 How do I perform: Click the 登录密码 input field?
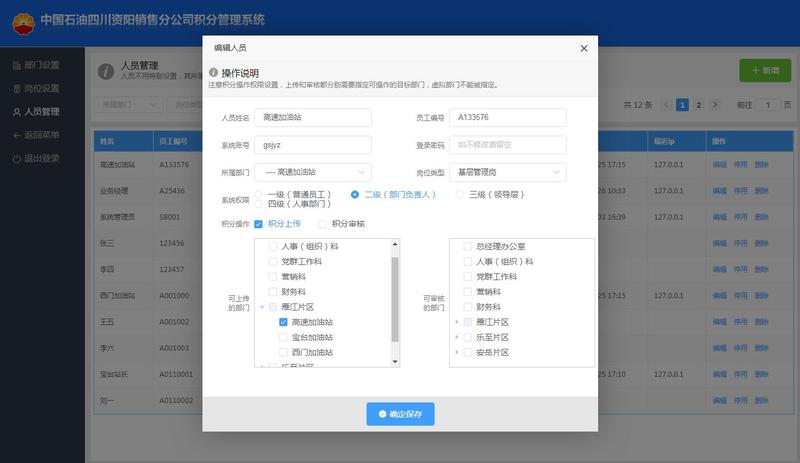(508, 145)
